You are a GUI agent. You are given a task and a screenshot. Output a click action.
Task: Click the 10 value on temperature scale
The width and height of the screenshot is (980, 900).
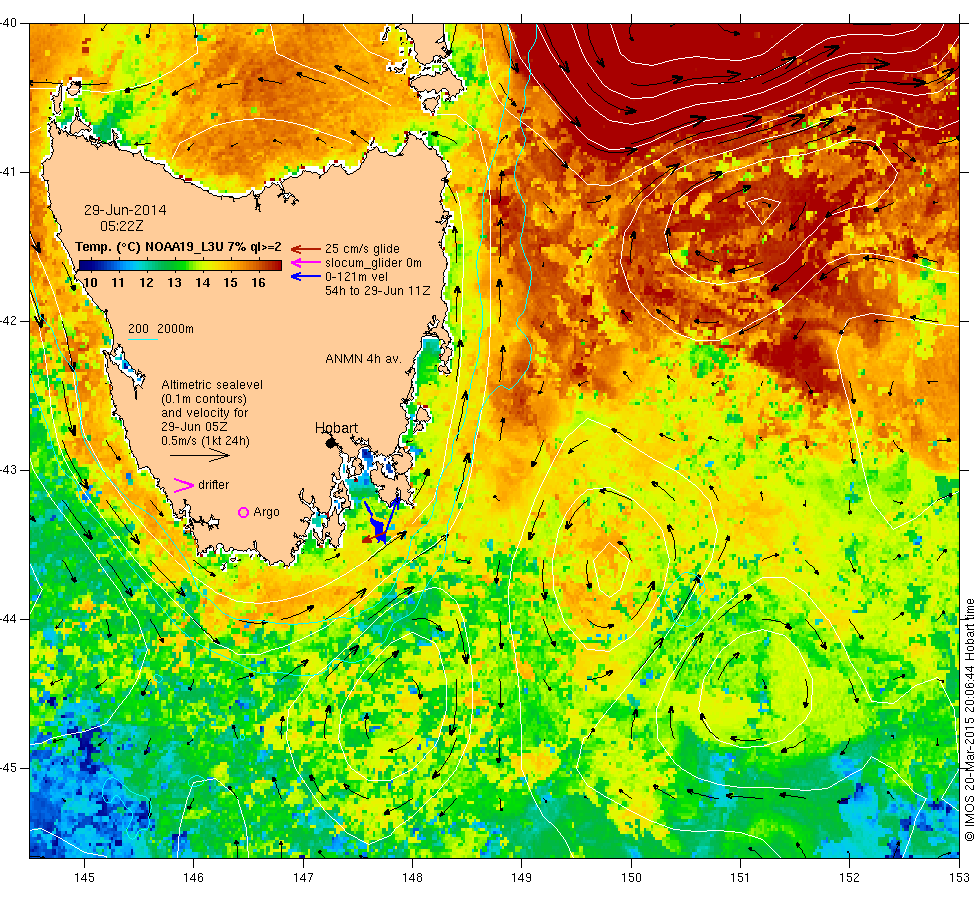90,282
